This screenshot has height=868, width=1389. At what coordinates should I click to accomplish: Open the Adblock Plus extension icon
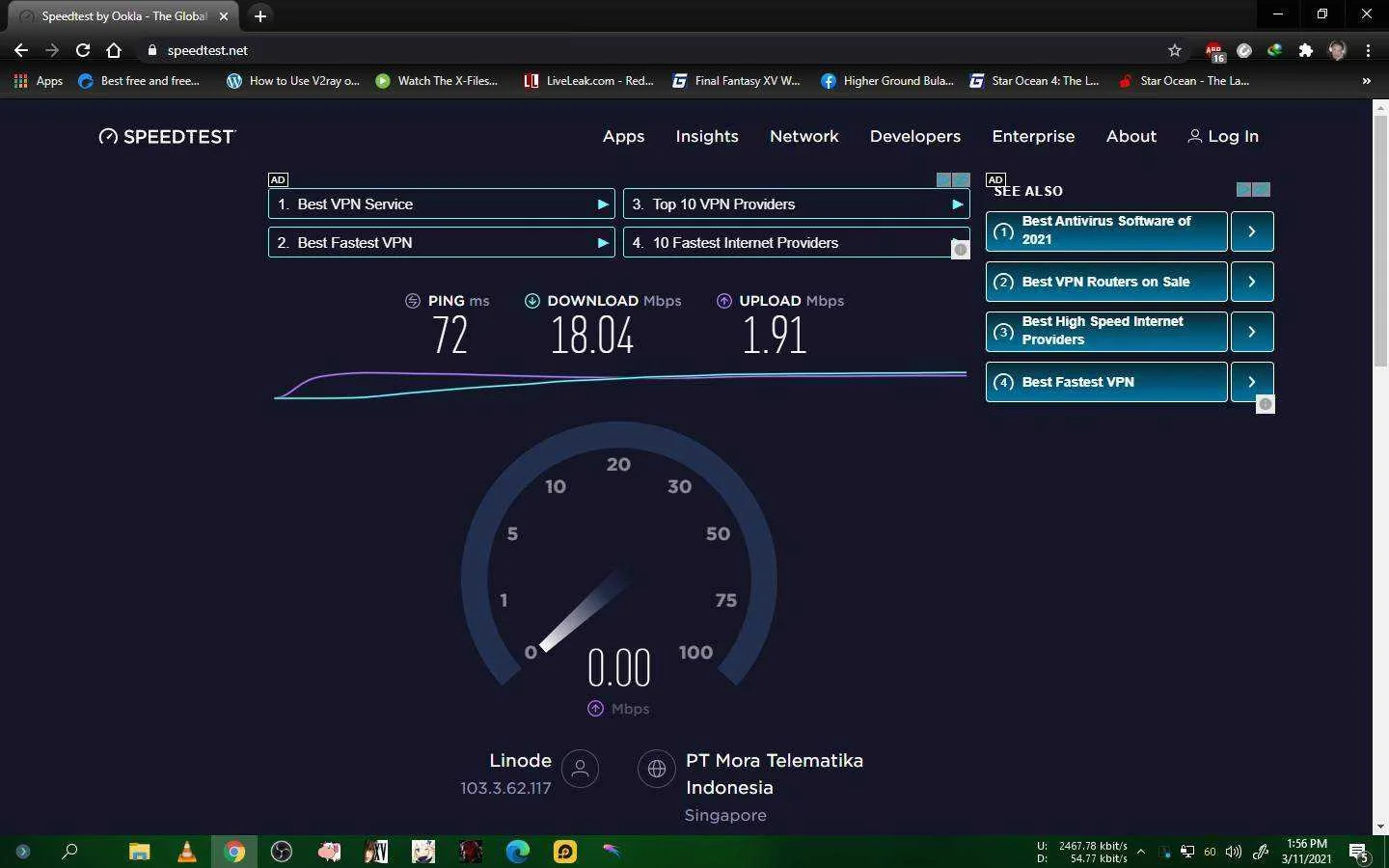[x=1213, y=50]
